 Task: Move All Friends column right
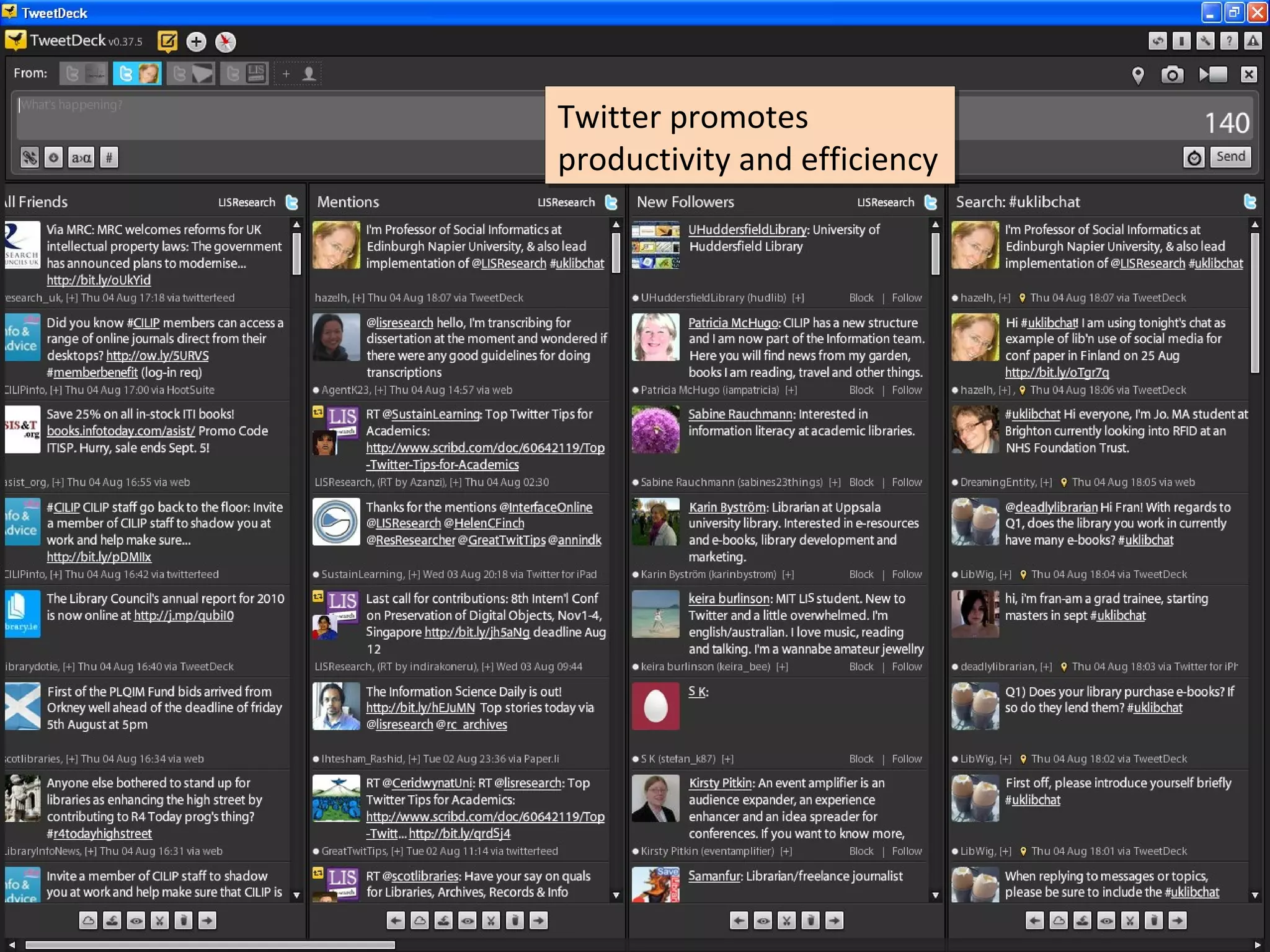tap(207, 920)
